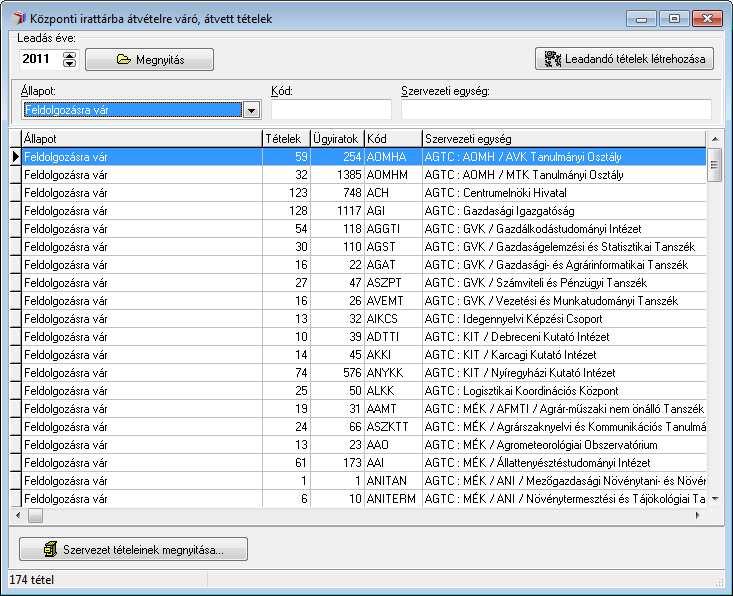Decrease the Leadás éve year spinner
This screenshot has height=596, width=733.
click(x=69, y=63)
